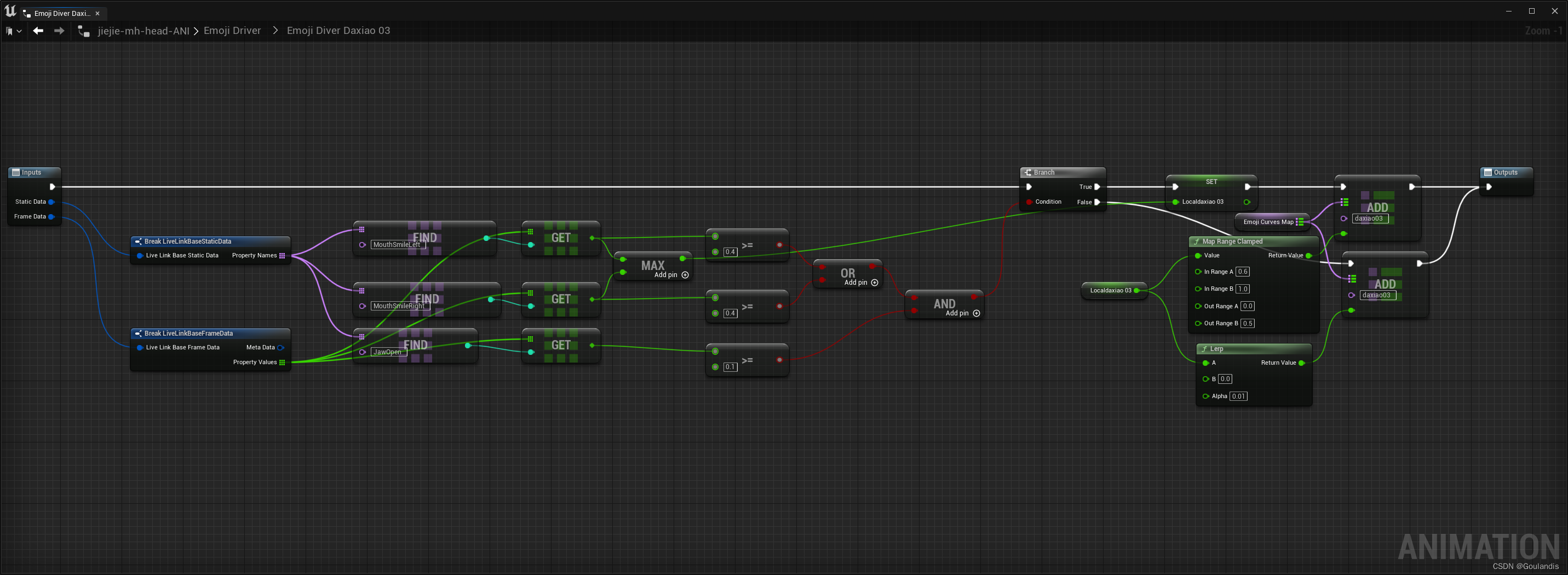The image size is (1568, 575).
Task: Select the Map Range Clamped node header
Action: tap(1253, 242)
